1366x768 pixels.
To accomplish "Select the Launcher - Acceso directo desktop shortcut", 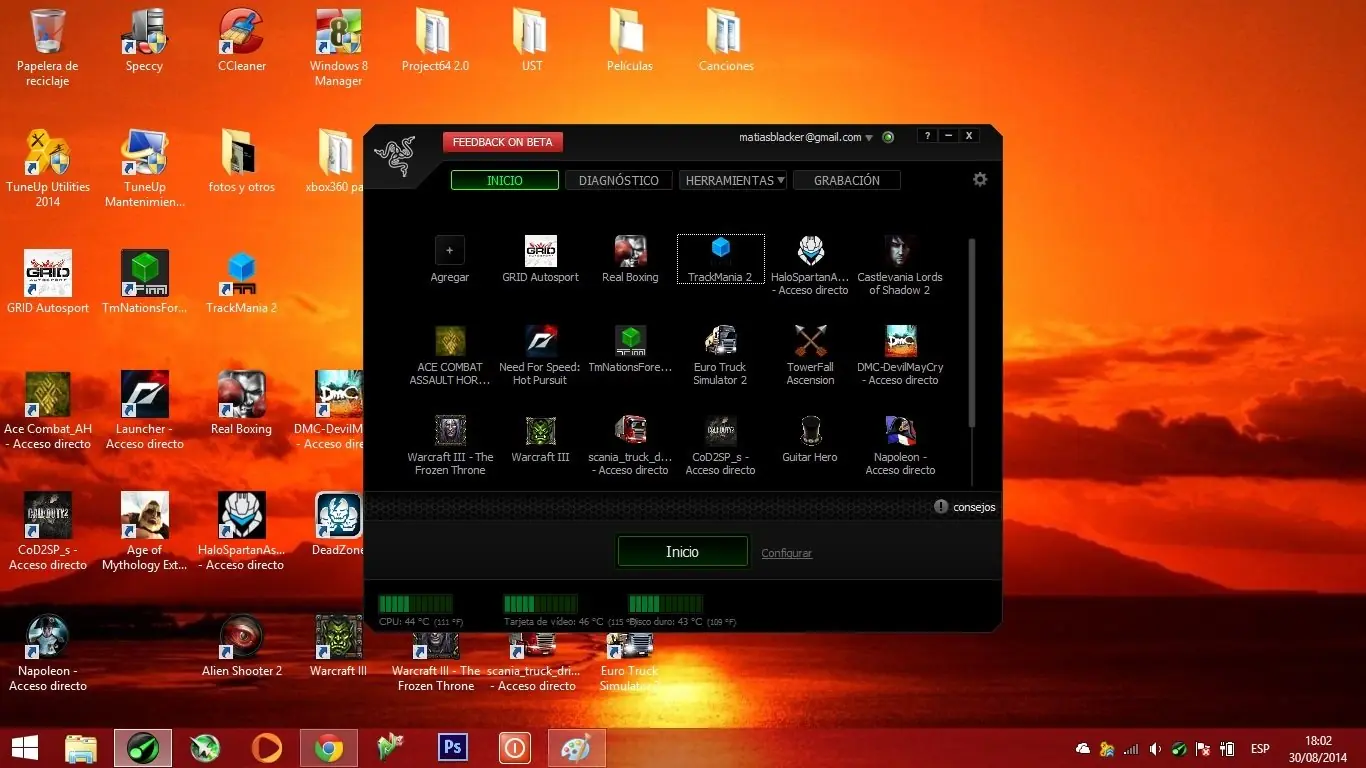I will pos(145,411).
